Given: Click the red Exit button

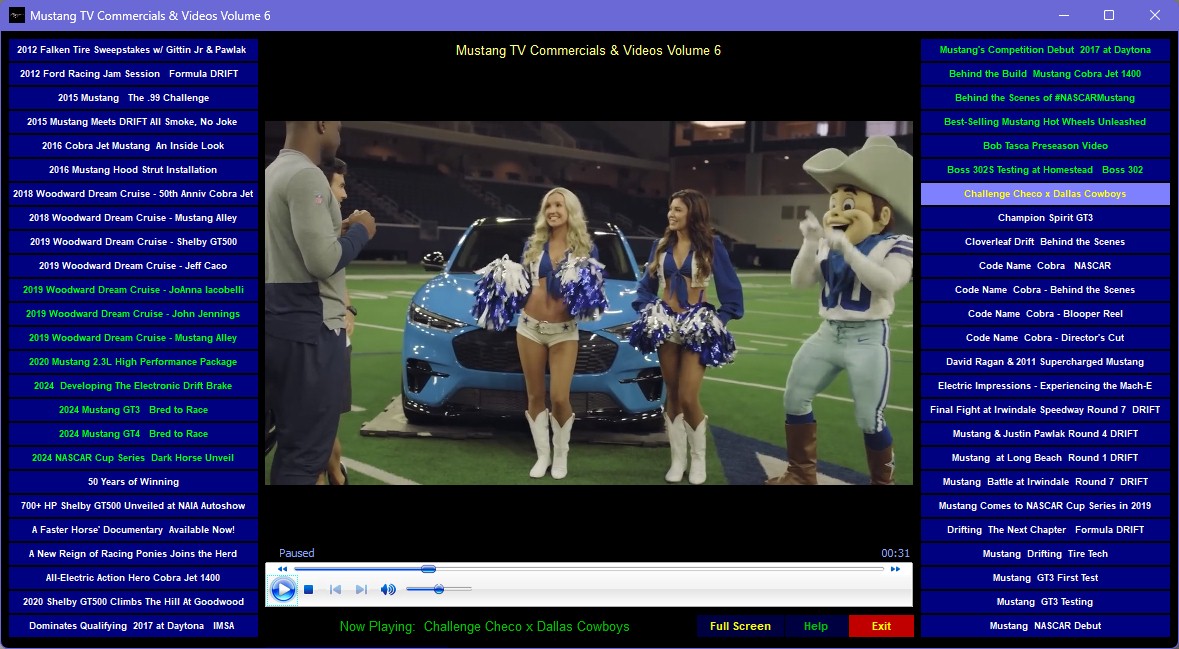Looking at the screenshot, I should point(881,626).
